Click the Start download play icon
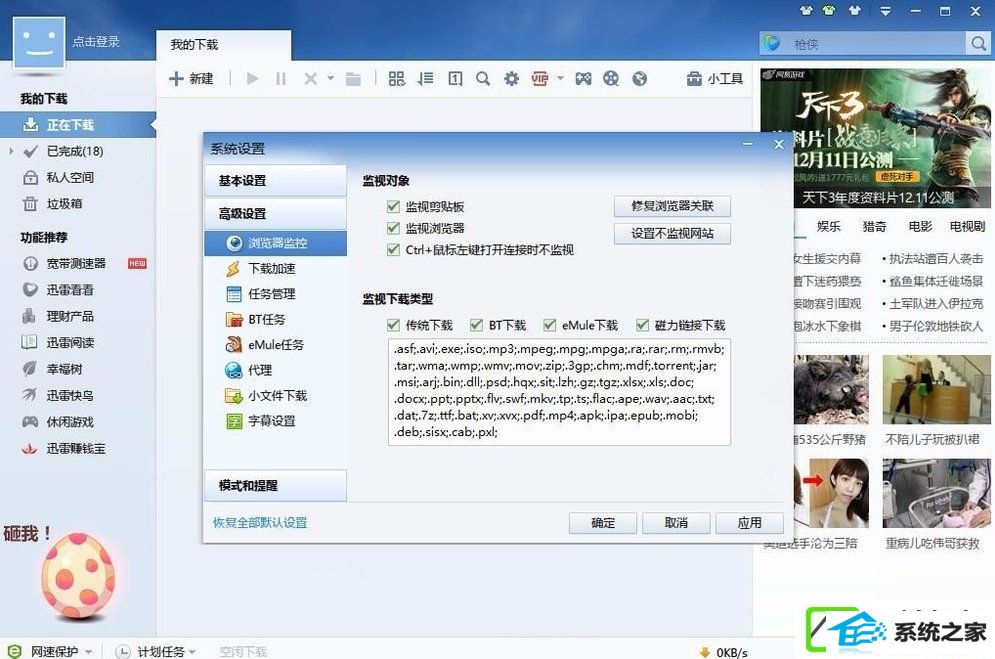This screenshot has width=995, height=659. pyautogui.click(x=253, y=79)
